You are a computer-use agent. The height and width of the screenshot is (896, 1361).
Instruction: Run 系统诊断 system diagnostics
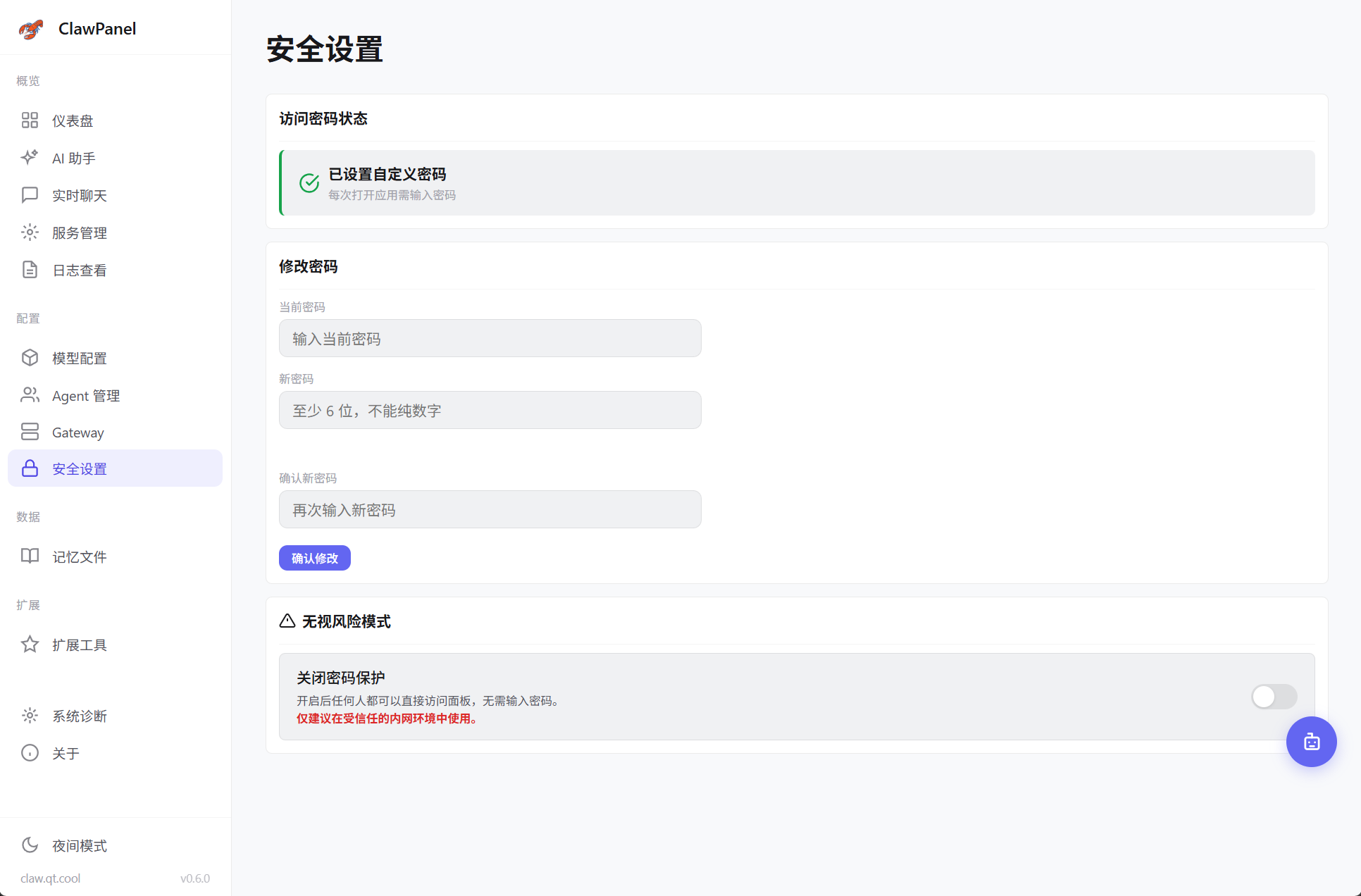coord(79,716)
